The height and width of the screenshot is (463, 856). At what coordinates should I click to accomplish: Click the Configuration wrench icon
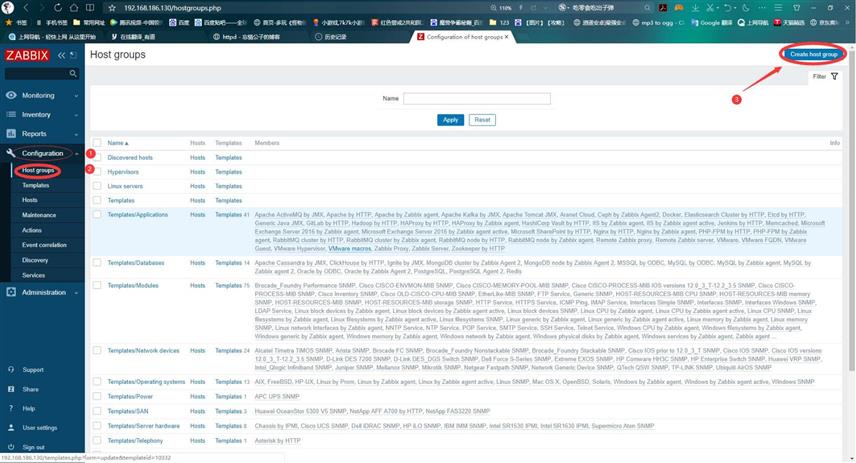11,153
